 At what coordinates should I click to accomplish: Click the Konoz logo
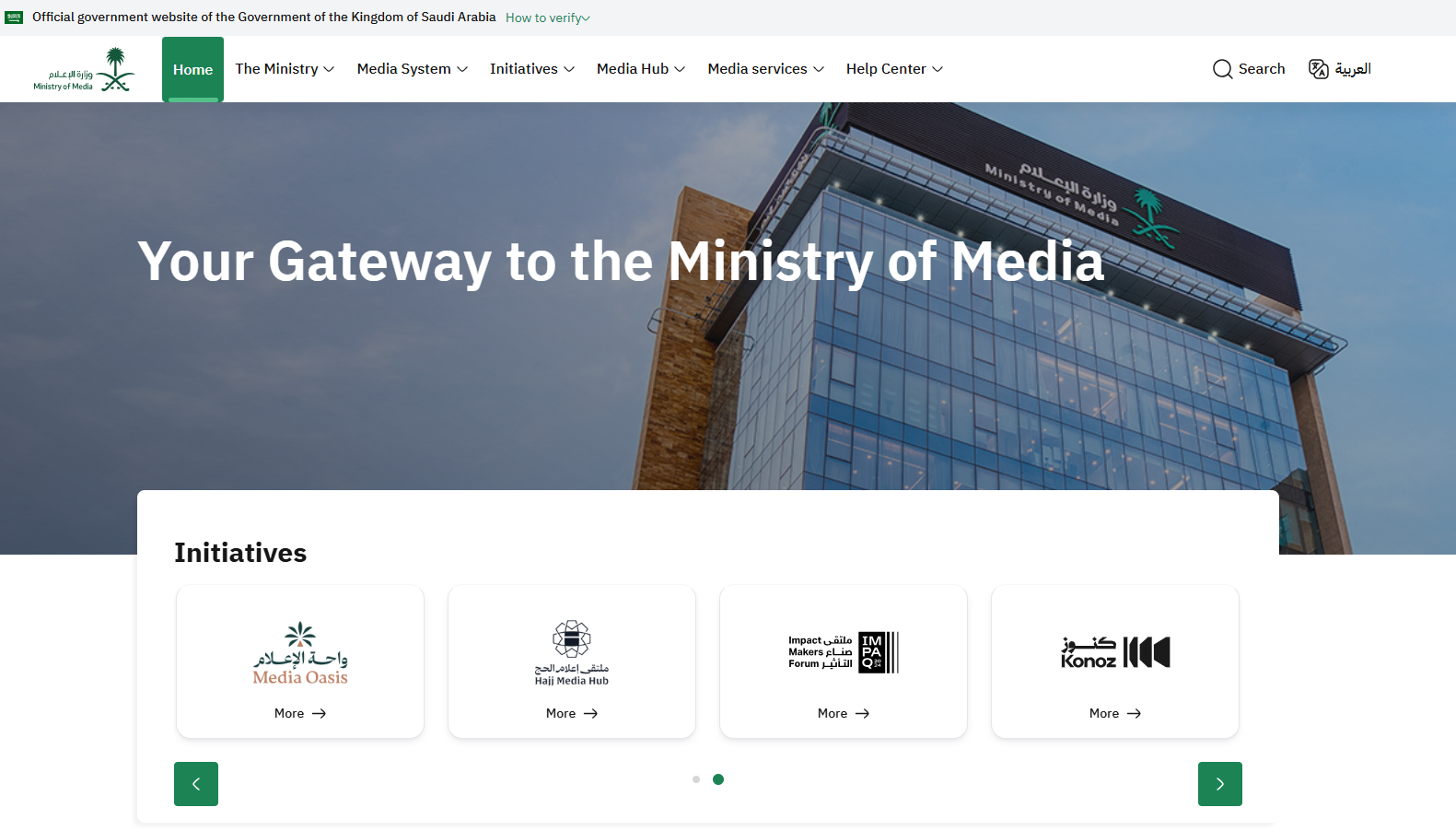tap(1115, 652)
